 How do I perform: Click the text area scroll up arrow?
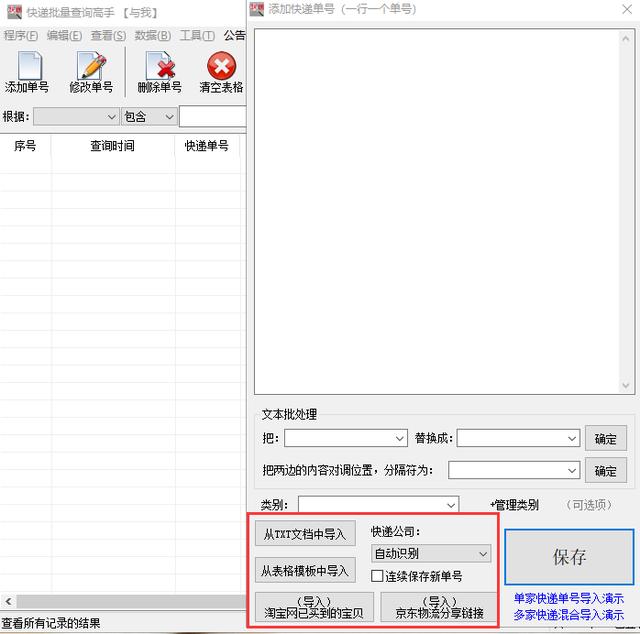[626, 39]
